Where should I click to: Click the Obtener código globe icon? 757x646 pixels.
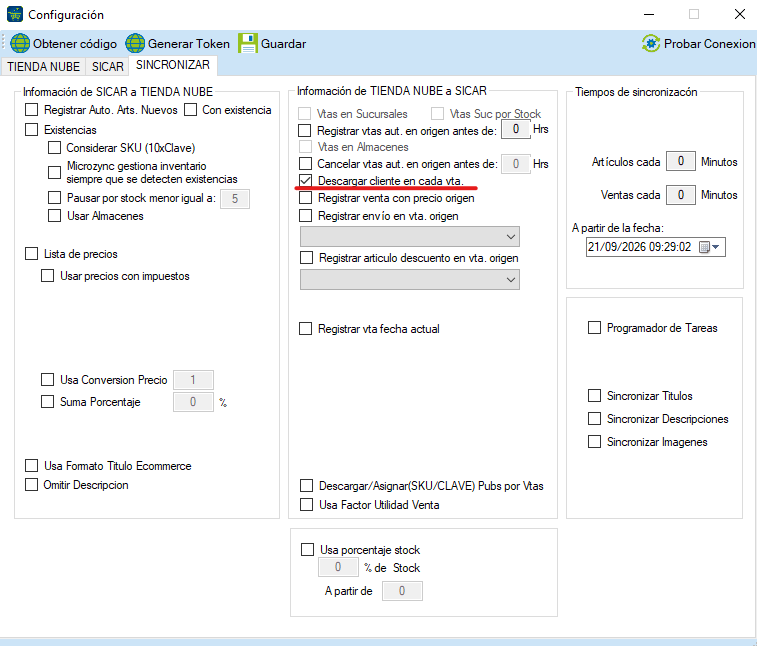[x=20, y=43]
